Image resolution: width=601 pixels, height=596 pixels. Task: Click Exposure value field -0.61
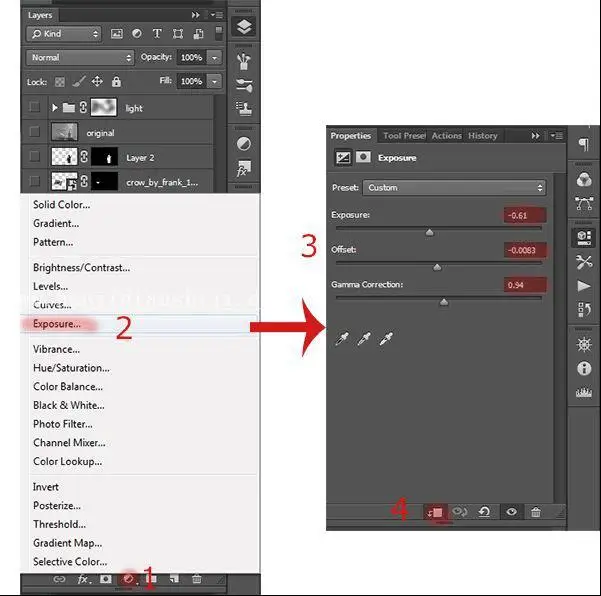click(525, 215)
